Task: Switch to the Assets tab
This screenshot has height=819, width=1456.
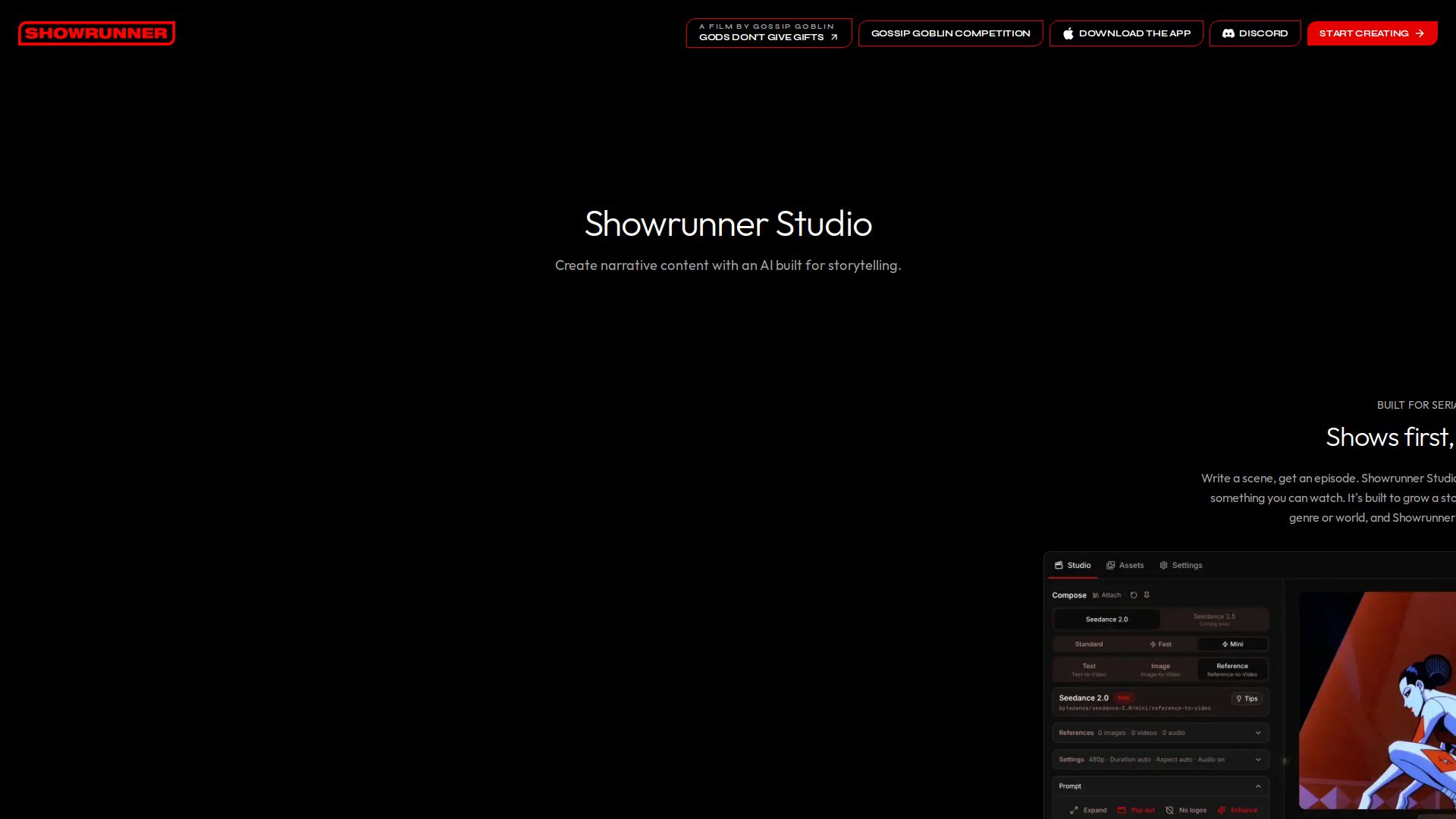Action: coord(1125,565)
